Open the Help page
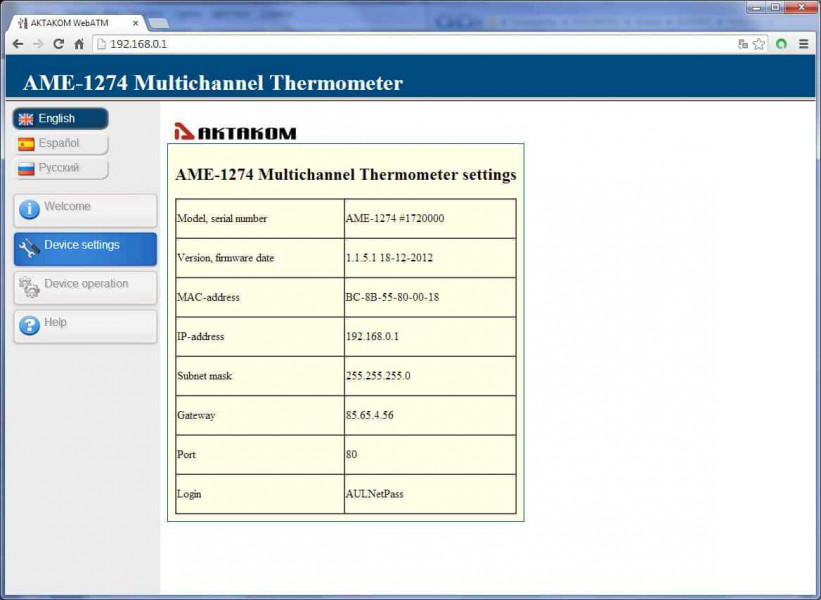 [85, 326]
